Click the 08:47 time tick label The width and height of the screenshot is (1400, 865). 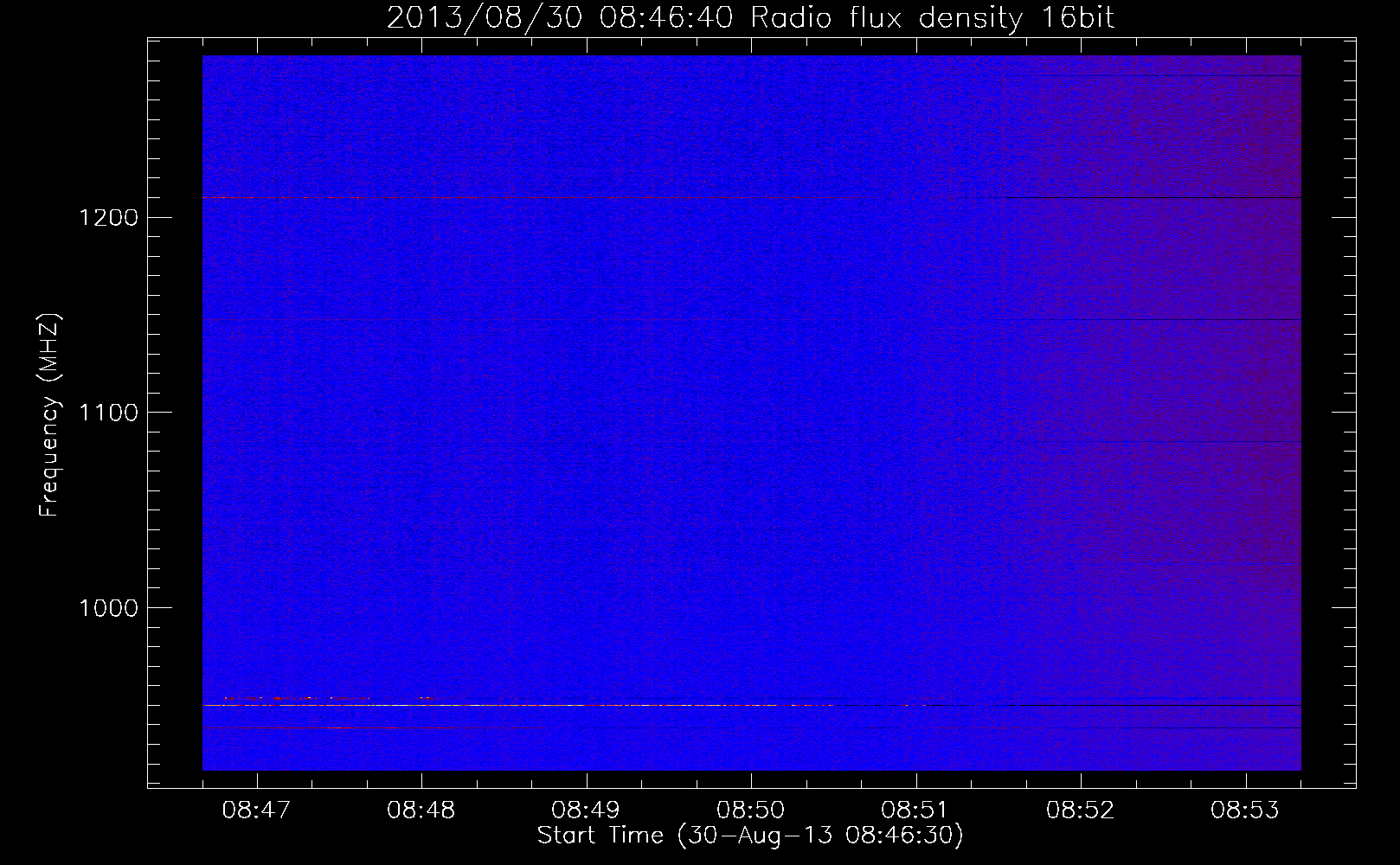[x=257, y=811]
